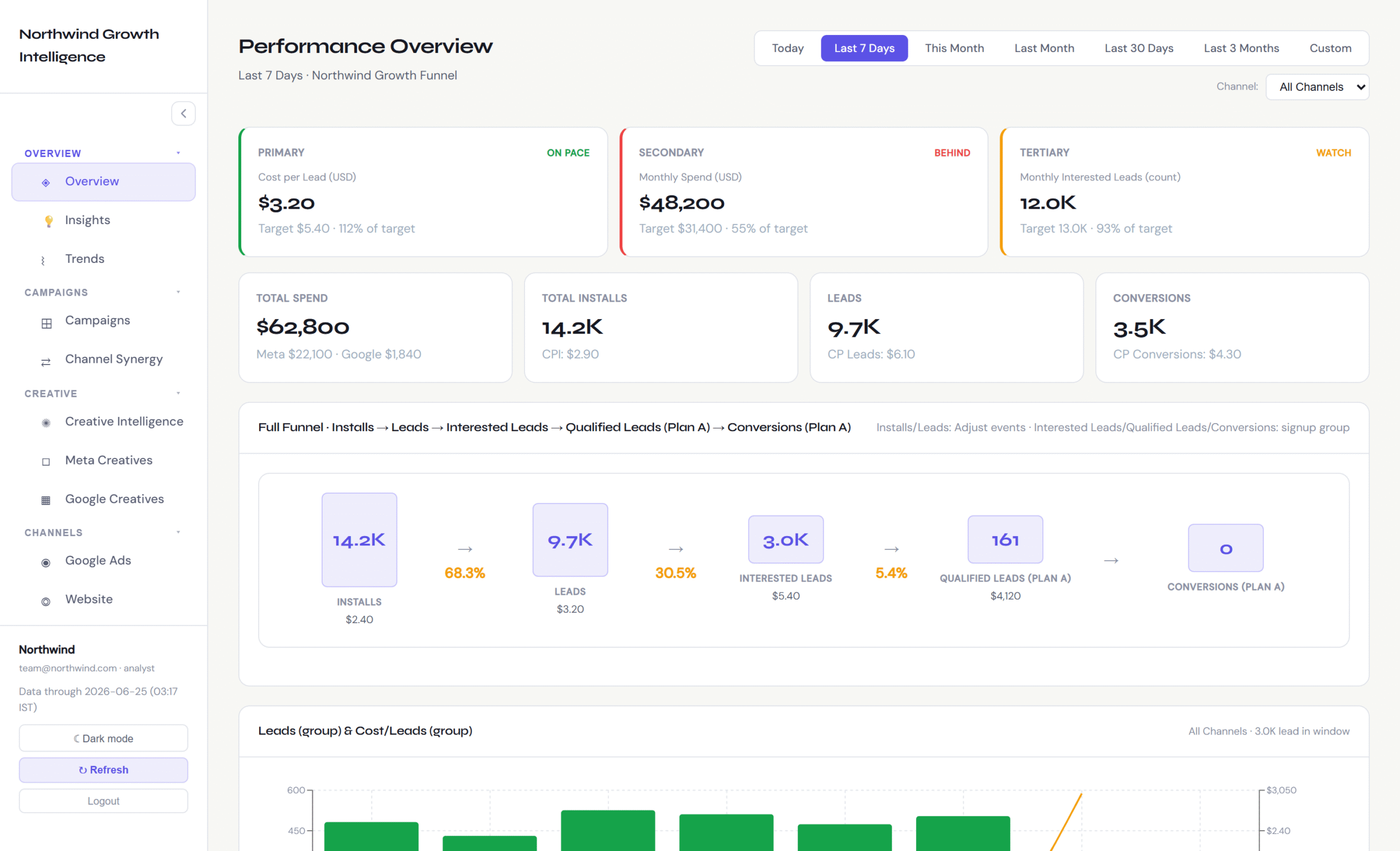Click the Meta Creatives square icon
Image resolution: width=1400 pixels, height=851 pixels.
pyautogui.click(x=46, y=461)
